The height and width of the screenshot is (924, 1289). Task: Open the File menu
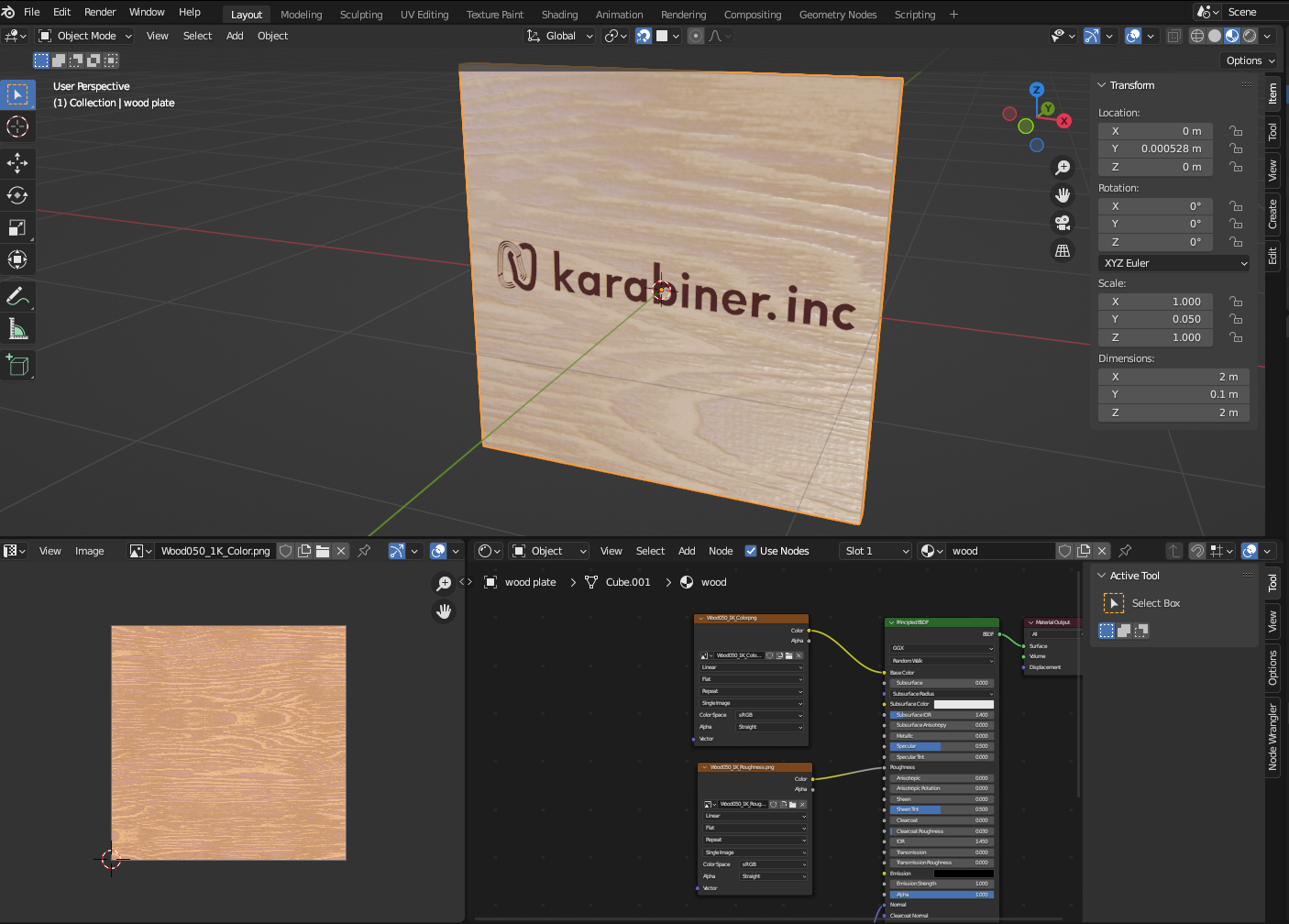pos(32,12)
